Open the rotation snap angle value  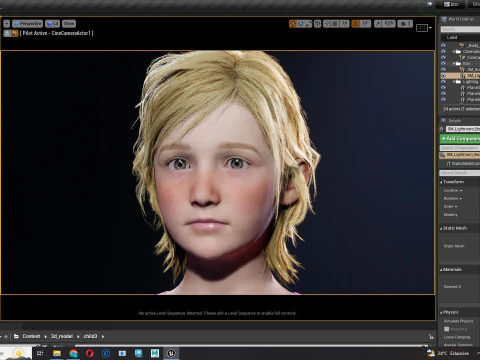[365, 24]
